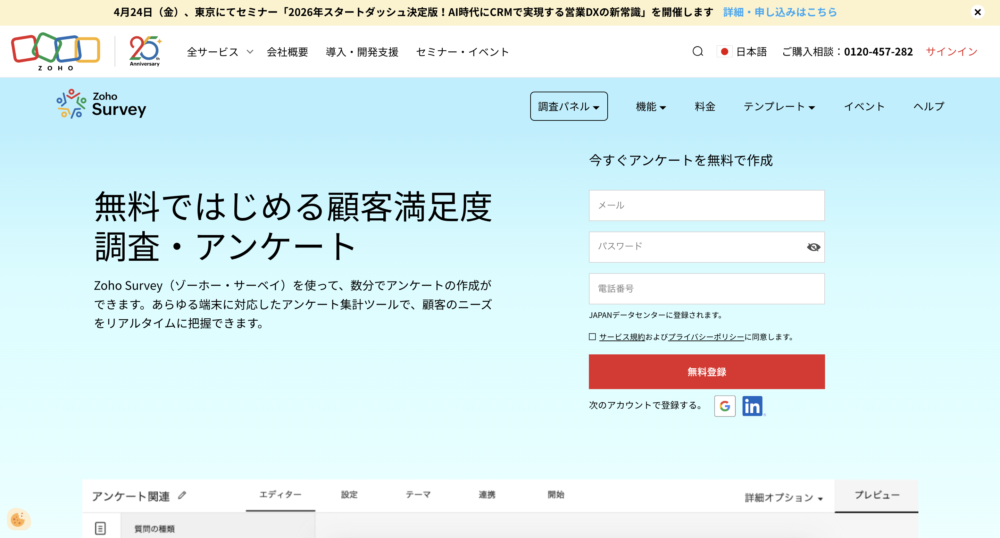
Task: Close the seminar announcement banner
Action: coord(977,12)
